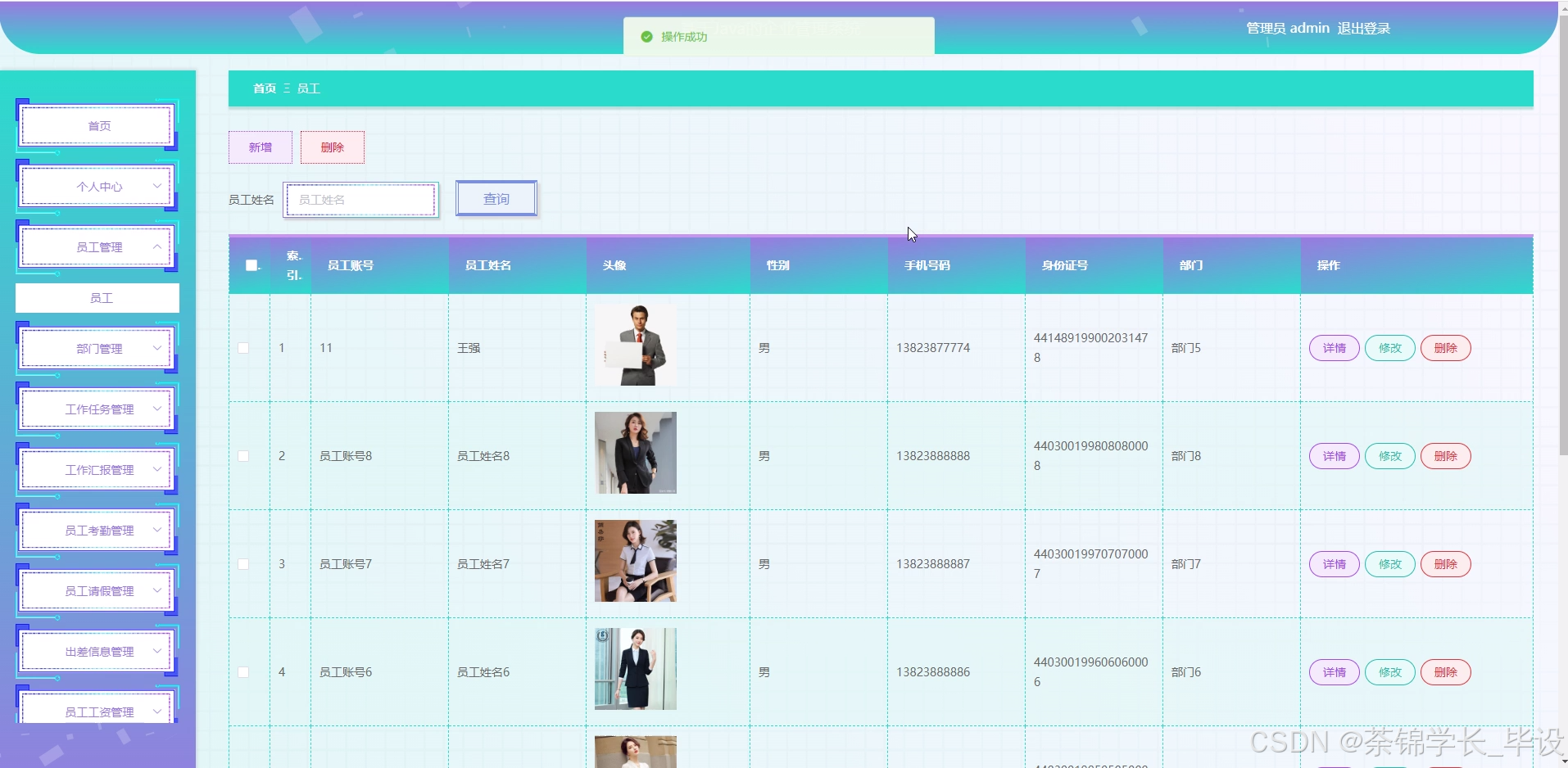Click 删除 for 员工姓名6
Screen dimensions: 1568x768
pyautogui.click(x=1446, y=672)
